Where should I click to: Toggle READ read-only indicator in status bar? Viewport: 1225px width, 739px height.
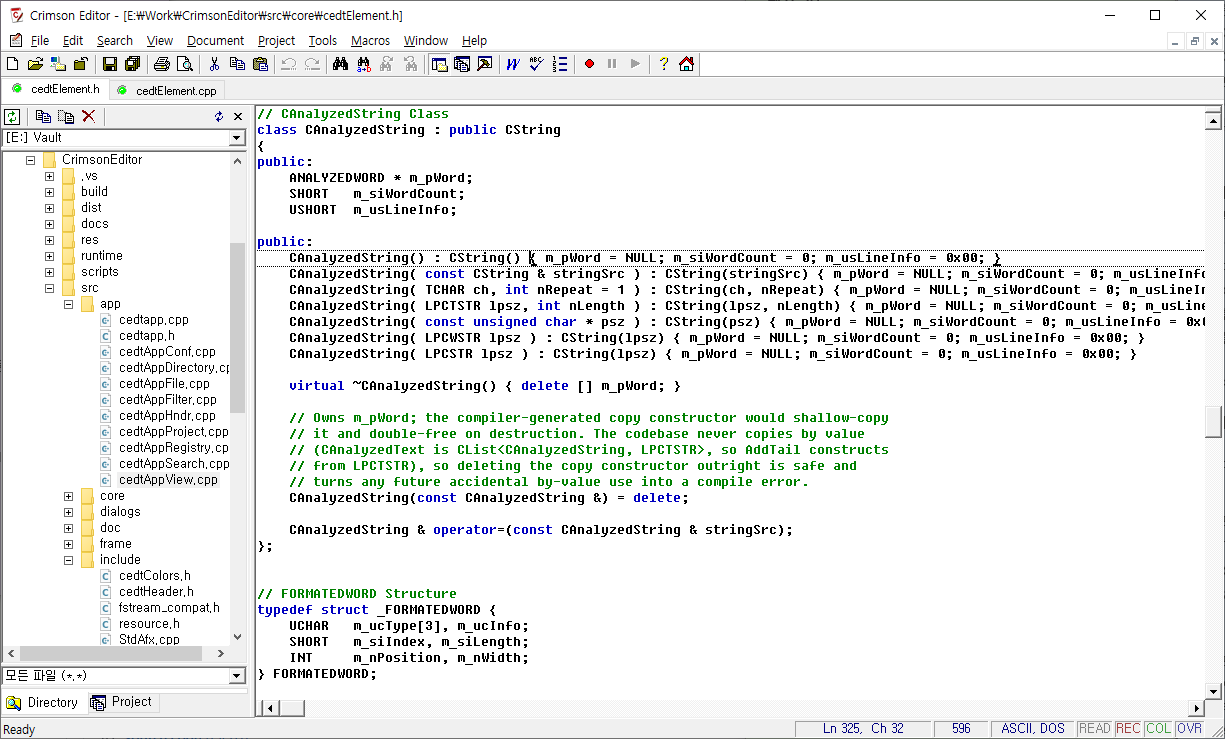tap(1095, 729)
